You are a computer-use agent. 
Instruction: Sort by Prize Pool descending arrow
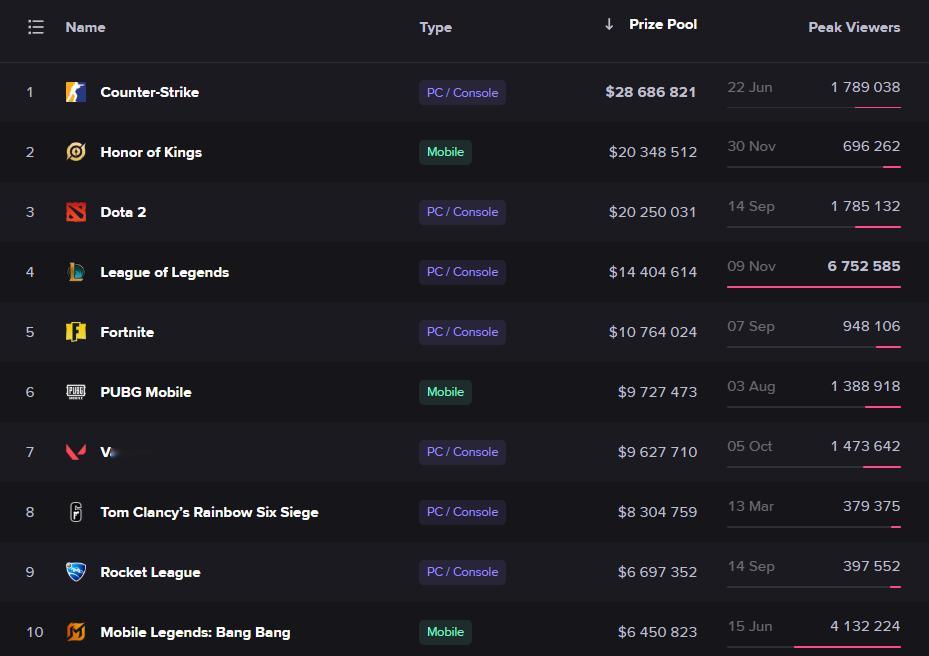tap(609, 24)
